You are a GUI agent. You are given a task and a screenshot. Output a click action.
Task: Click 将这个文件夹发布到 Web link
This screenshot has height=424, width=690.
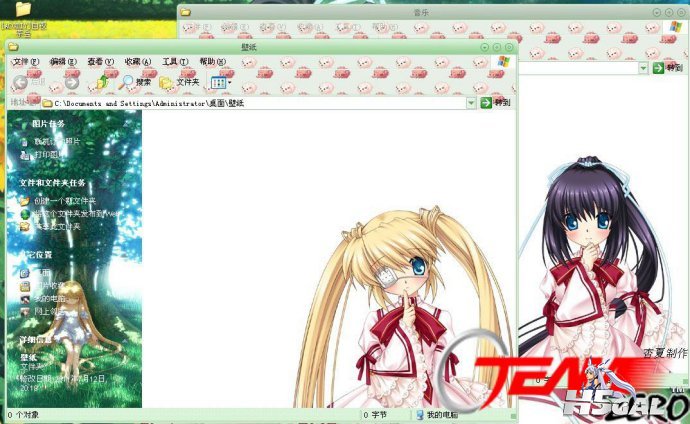tap(76, 214)
